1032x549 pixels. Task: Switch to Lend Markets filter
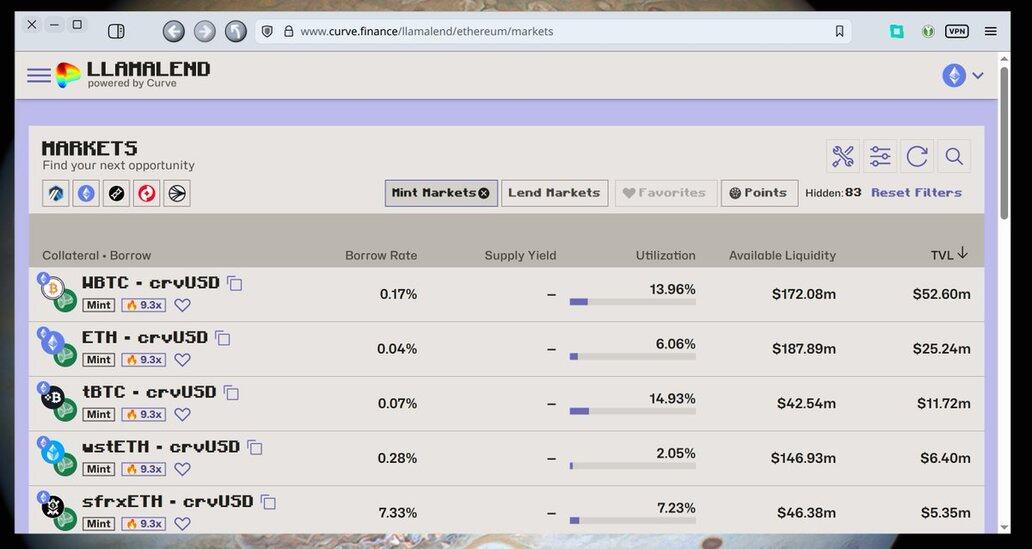coord(554,193)
